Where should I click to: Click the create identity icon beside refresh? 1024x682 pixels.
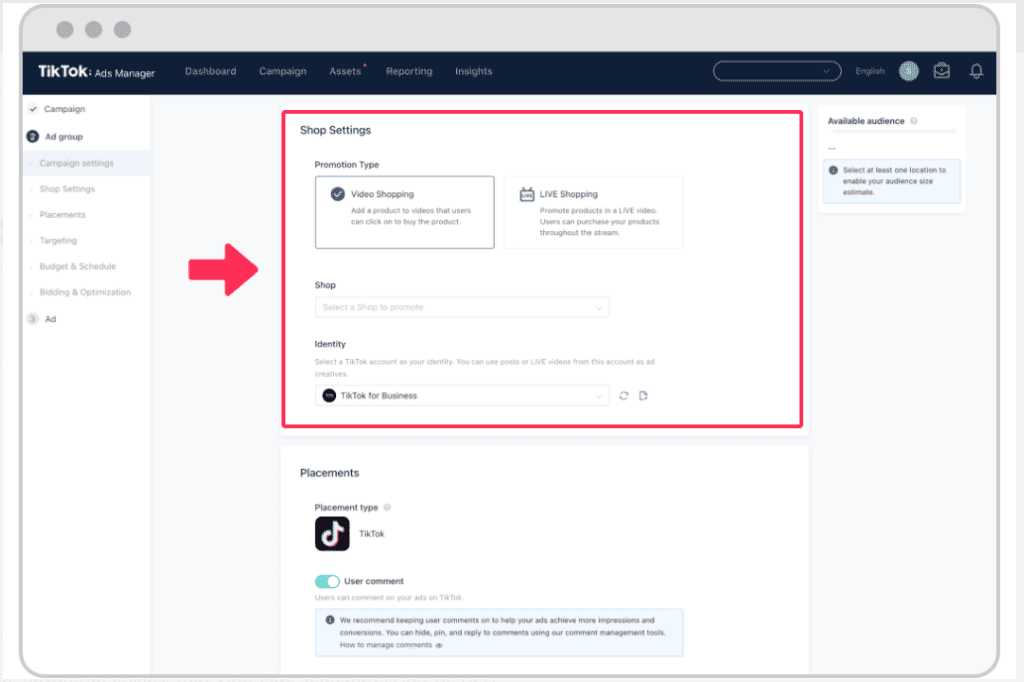click(x=643, y=396)
